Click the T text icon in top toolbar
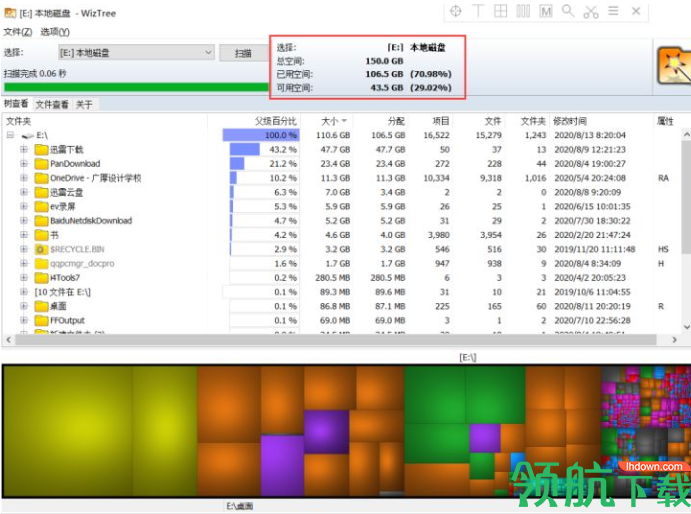 478,11
